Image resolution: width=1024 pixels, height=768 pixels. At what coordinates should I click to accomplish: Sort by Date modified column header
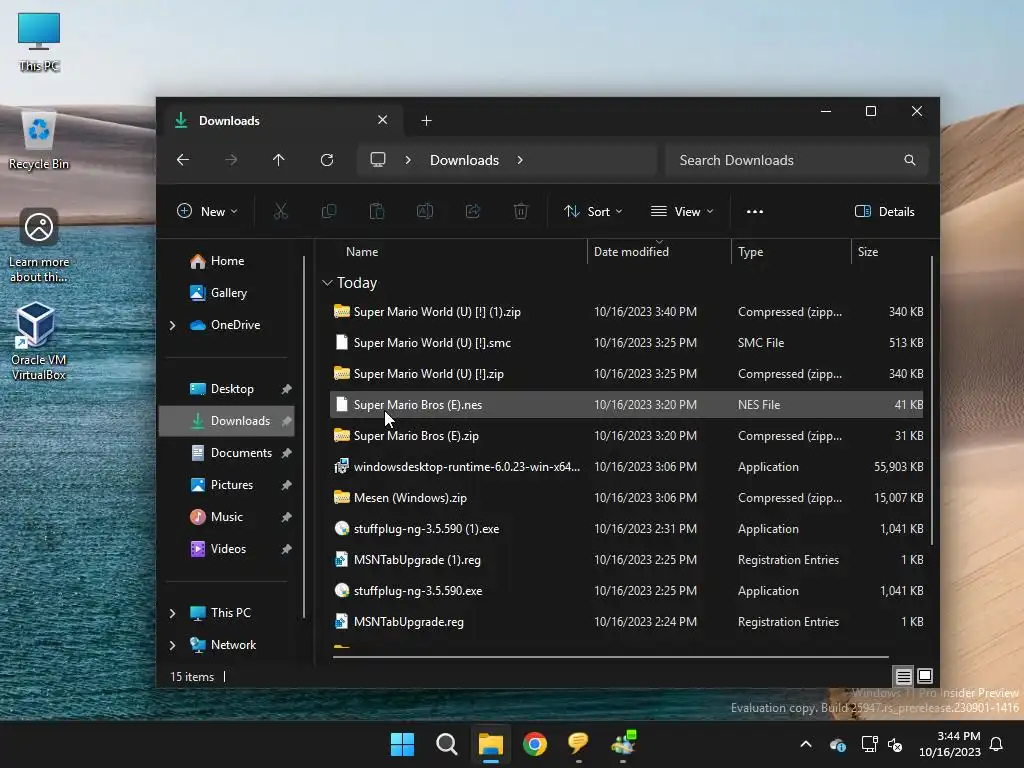[x=659, y=252]
